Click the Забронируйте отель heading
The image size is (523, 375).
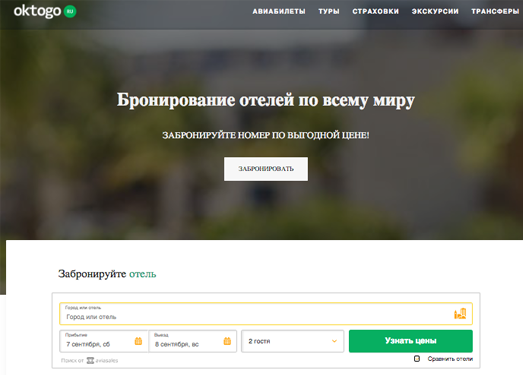pos(107,274)
